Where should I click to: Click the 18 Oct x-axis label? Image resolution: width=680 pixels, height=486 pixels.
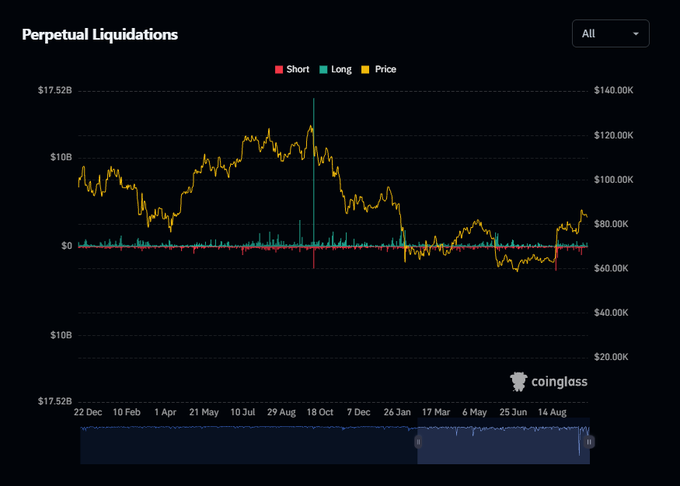[320, 412]
